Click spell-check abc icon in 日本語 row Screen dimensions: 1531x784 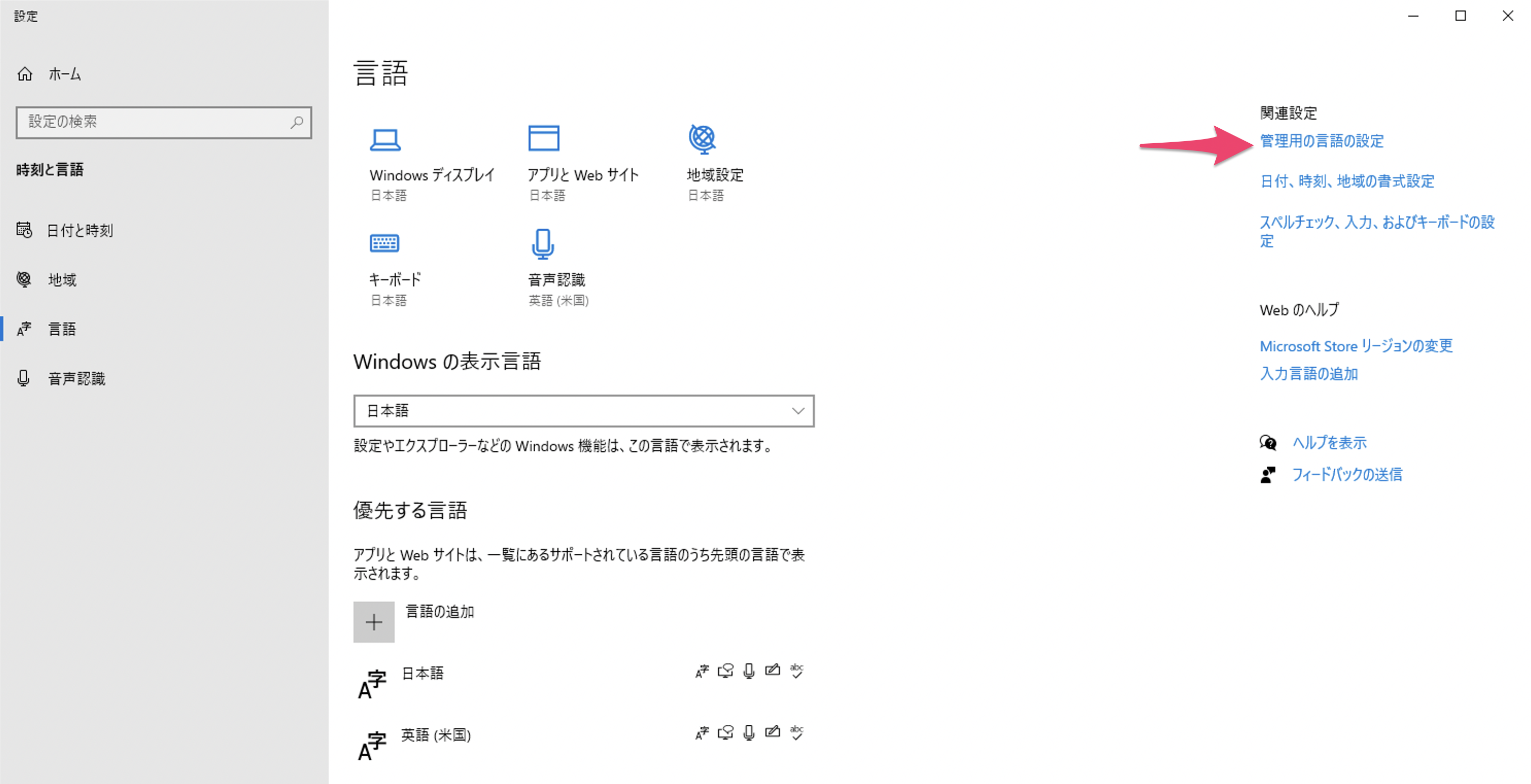[797, 671]
